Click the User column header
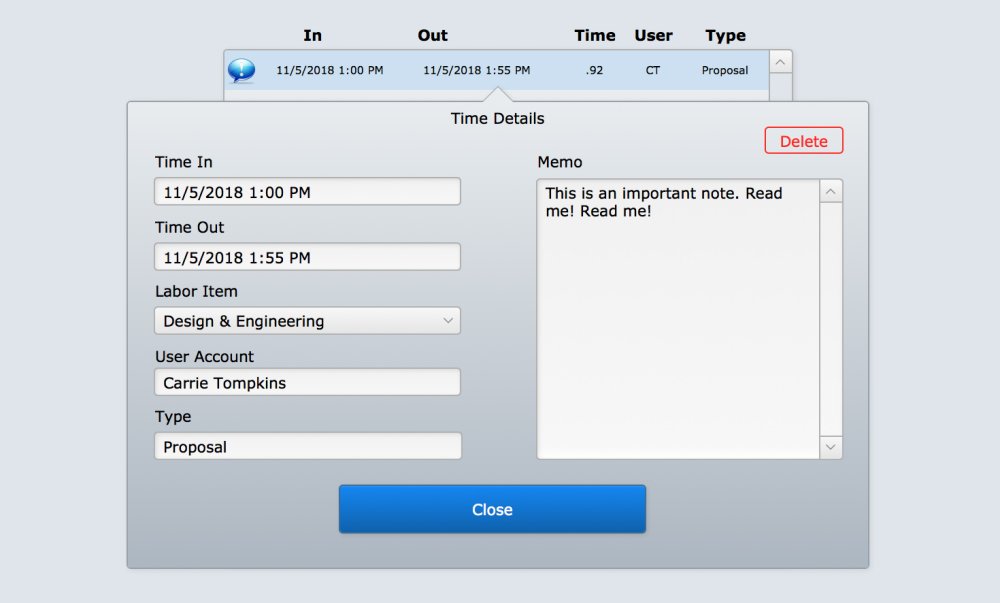The image size is (1000, 603). (x=653, y=35)
